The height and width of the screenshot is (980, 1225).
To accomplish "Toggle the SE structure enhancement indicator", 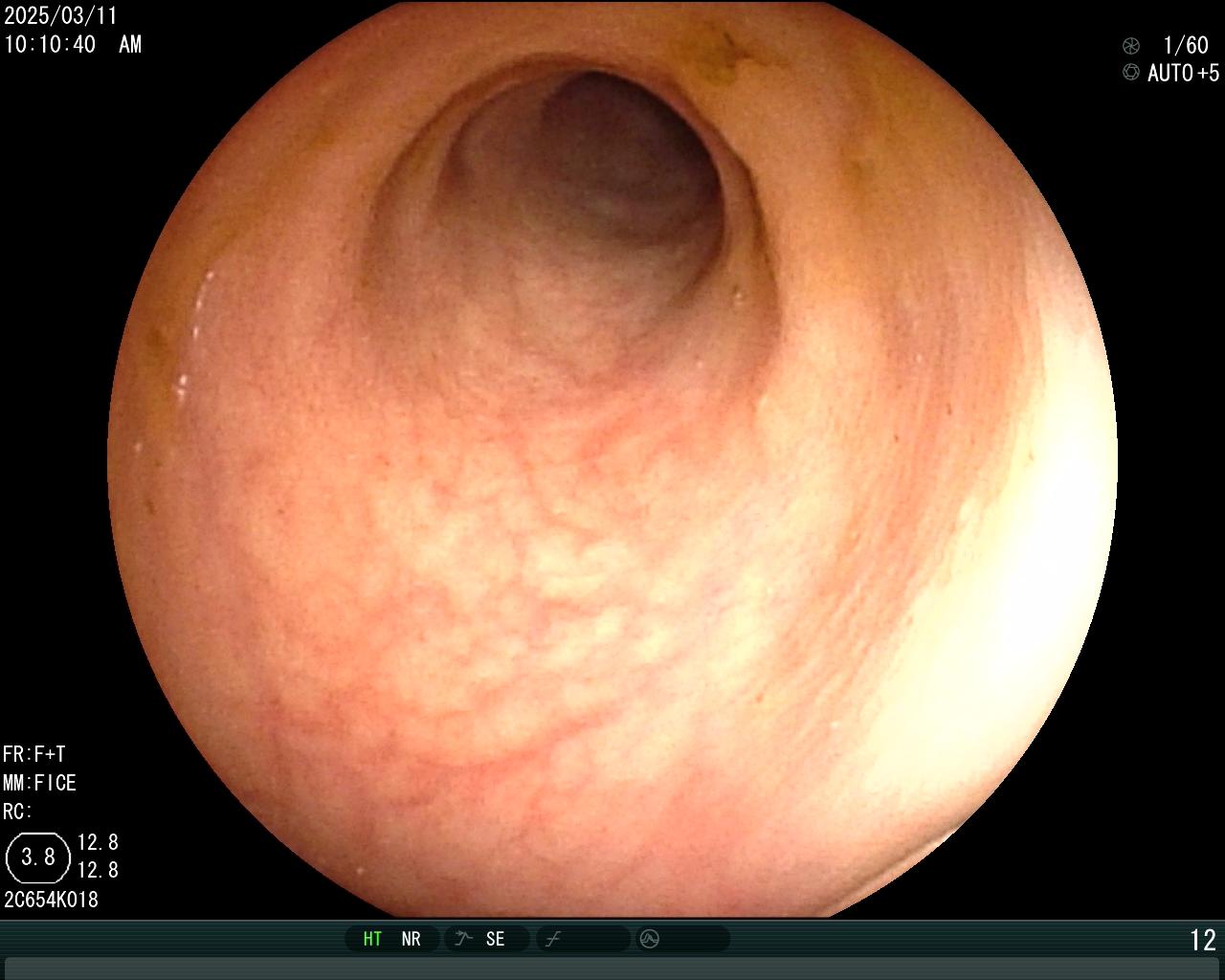I will coord(495,939).
